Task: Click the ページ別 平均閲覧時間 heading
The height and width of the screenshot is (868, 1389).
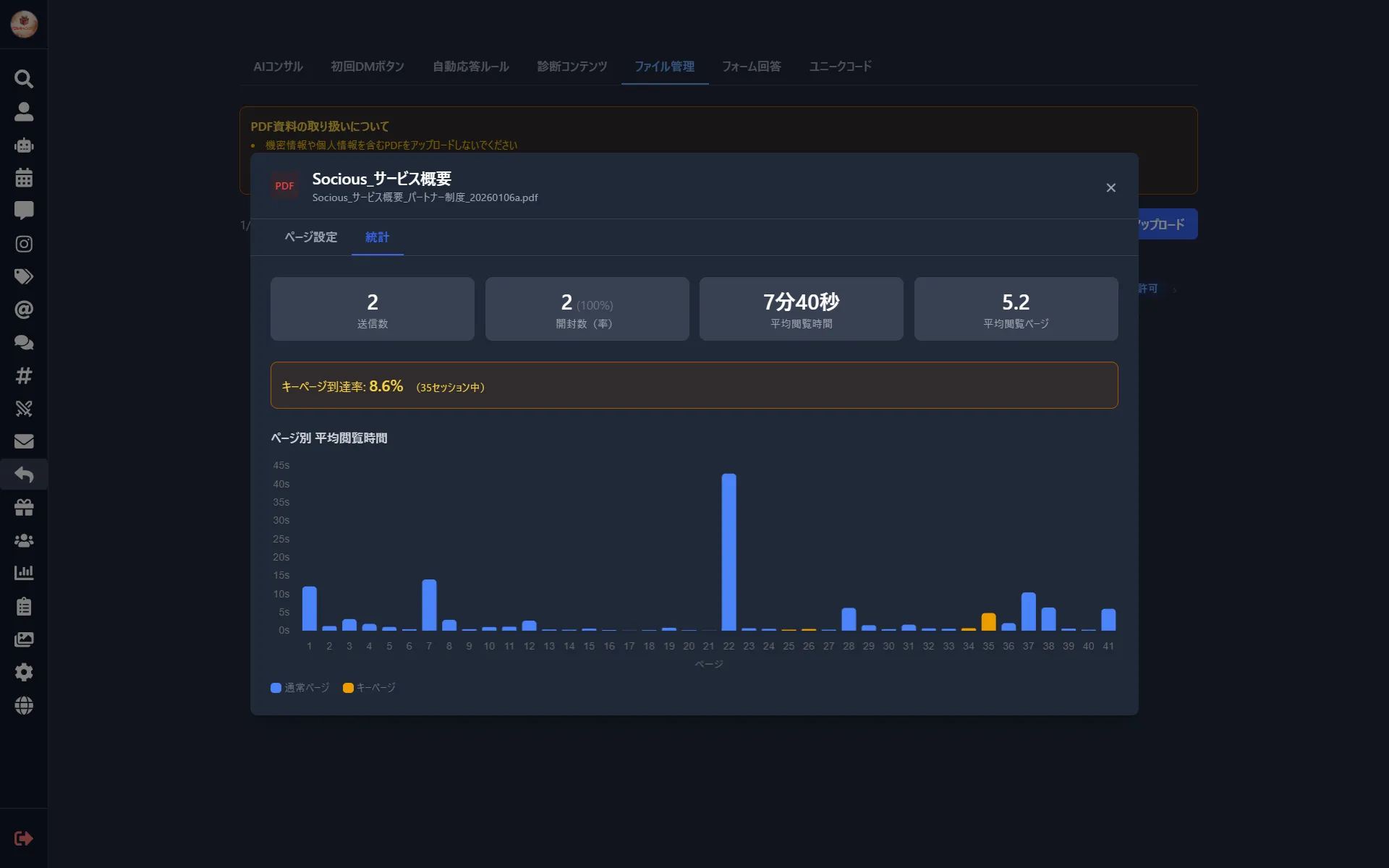Action: [x=329, y=438]
